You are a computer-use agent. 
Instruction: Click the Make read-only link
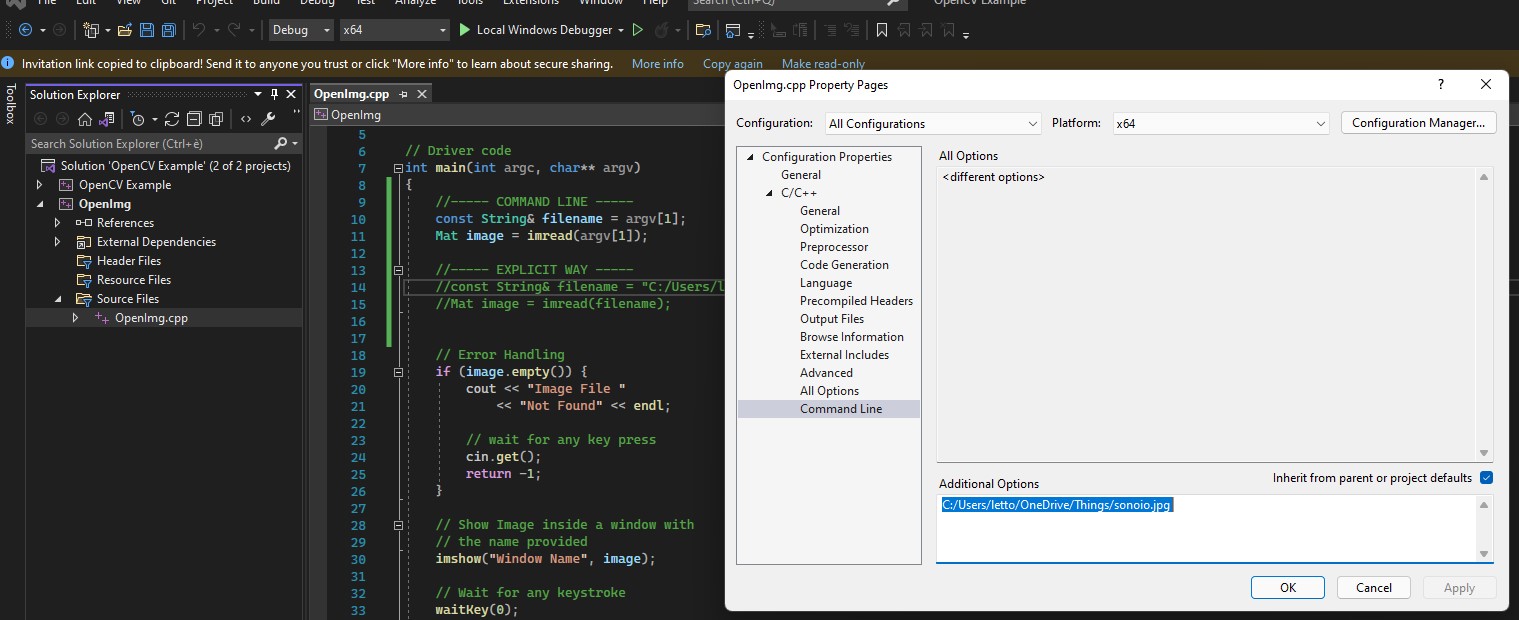click(823, 64)
